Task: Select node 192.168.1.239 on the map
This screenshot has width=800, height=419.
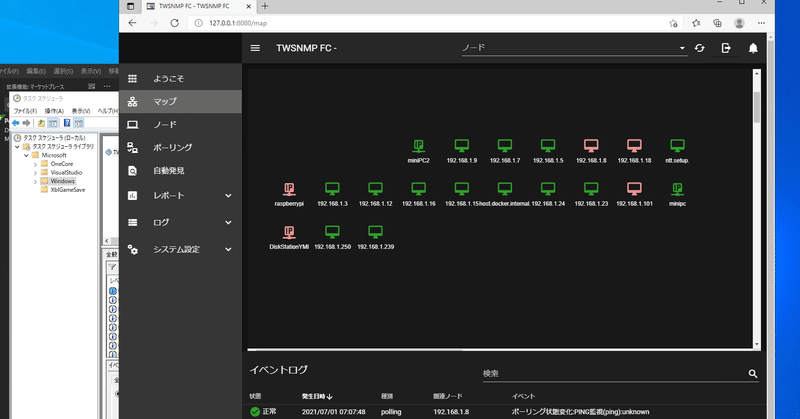Action: coord(376,232)
